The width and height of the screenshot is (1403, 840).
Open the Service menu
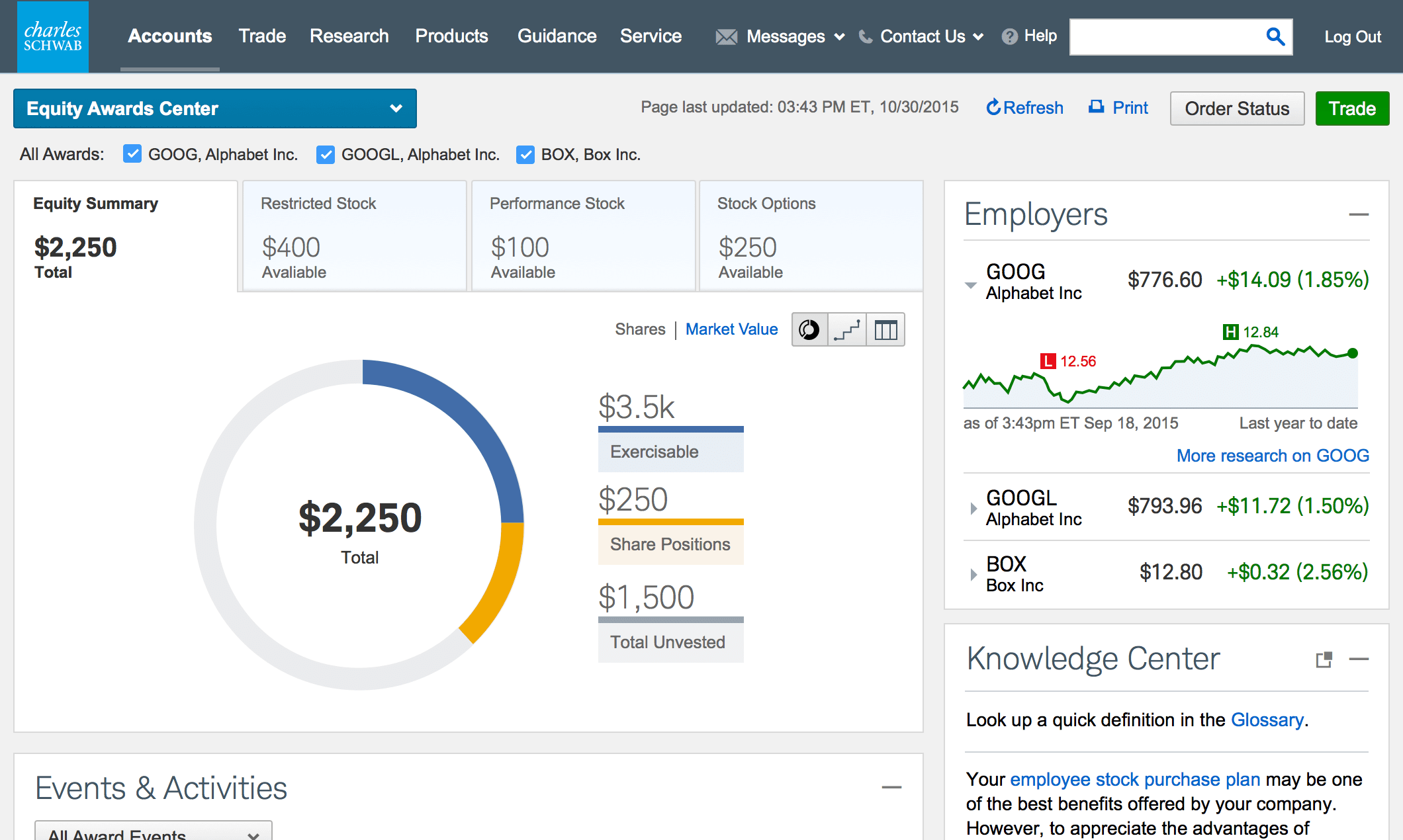tap(651, 36)
